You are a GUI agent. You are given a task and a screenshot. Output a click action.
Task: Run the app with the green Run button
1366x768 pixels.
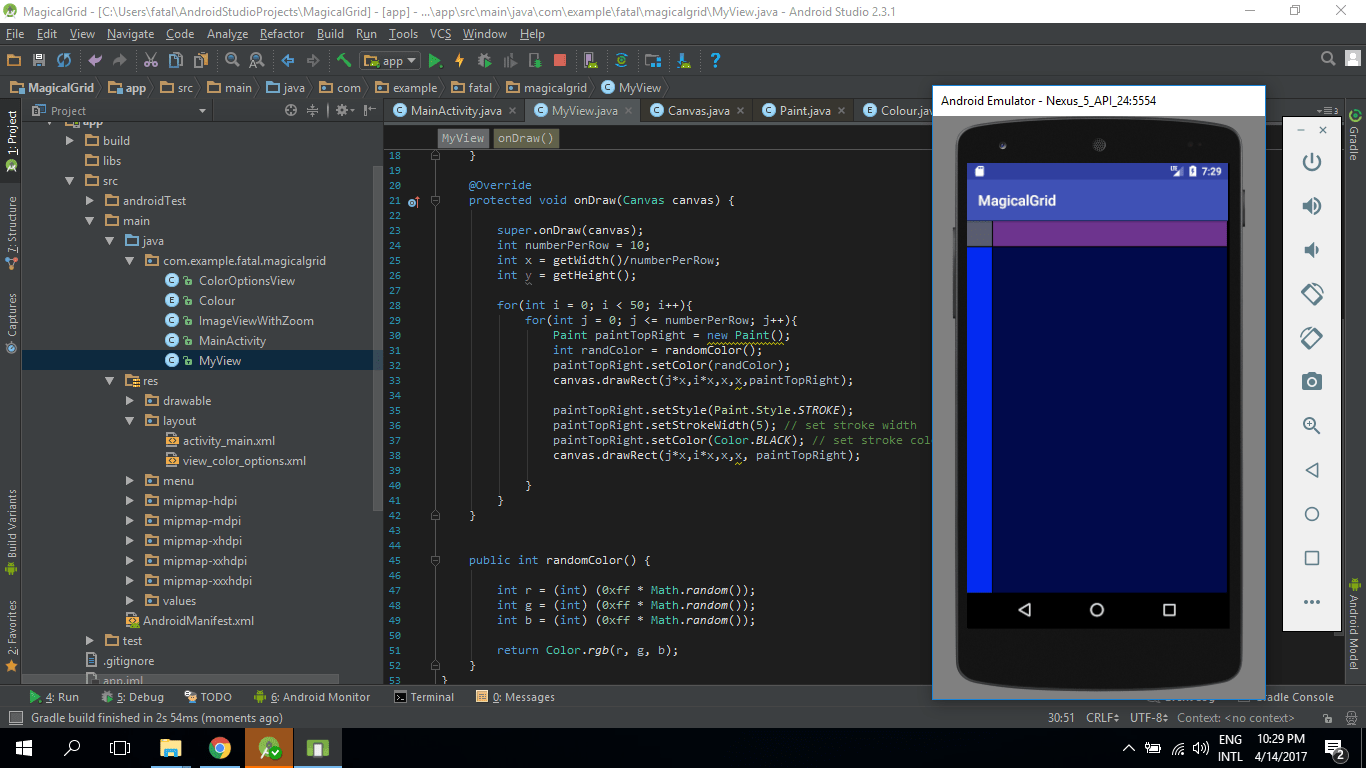pyautogui.click(x=434, y=60)
